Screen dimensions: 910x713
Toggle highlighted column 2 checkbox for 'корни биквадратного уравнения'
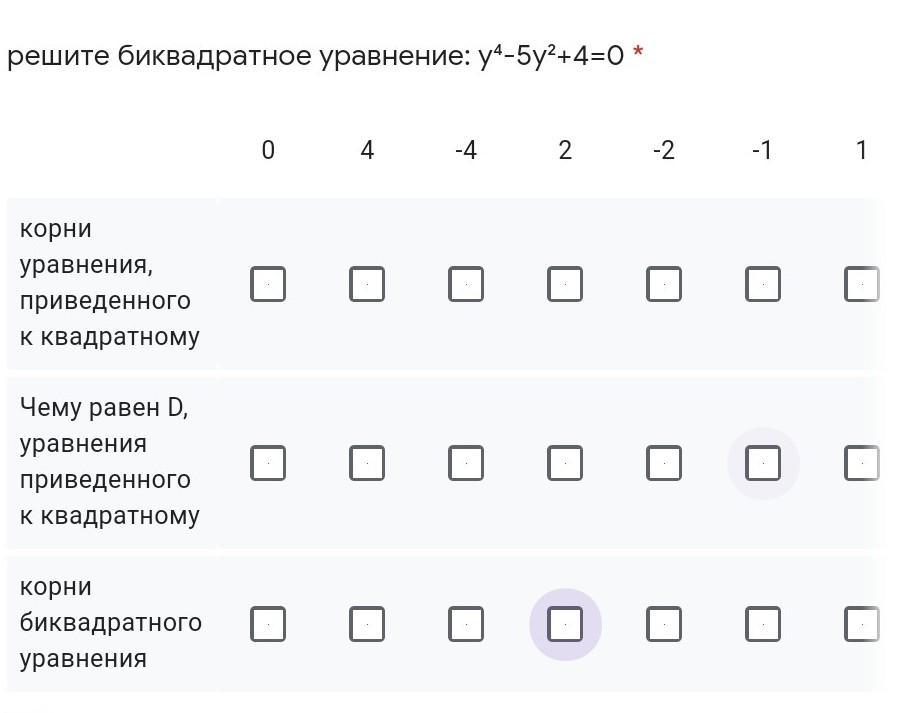565,625
